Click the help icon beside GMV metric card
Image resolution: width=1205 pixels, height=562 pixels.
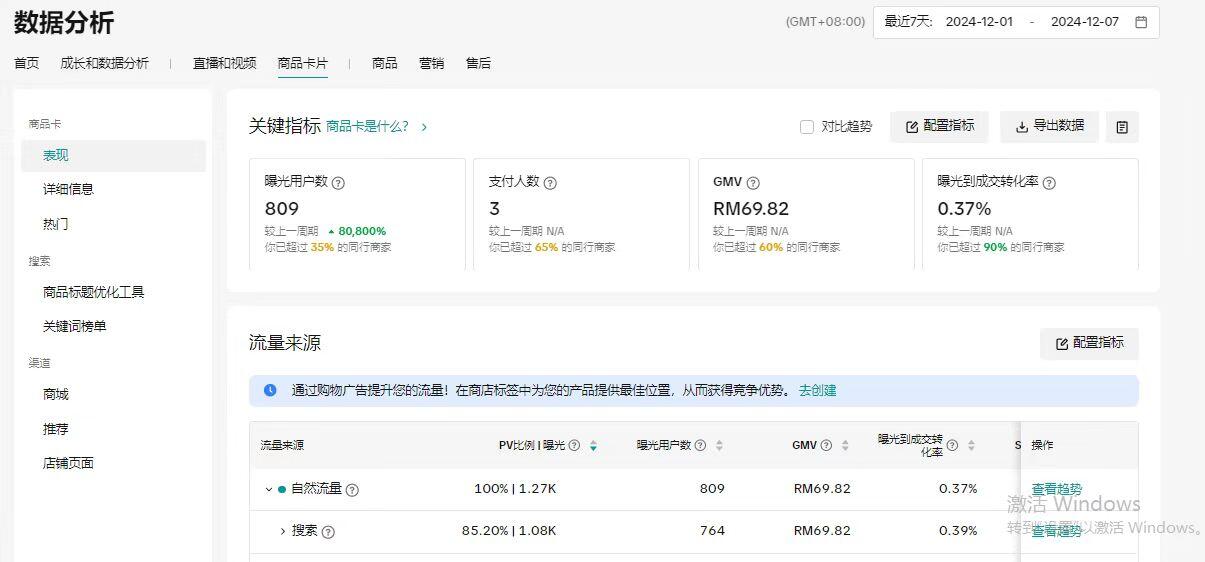(x=753, y=183)
